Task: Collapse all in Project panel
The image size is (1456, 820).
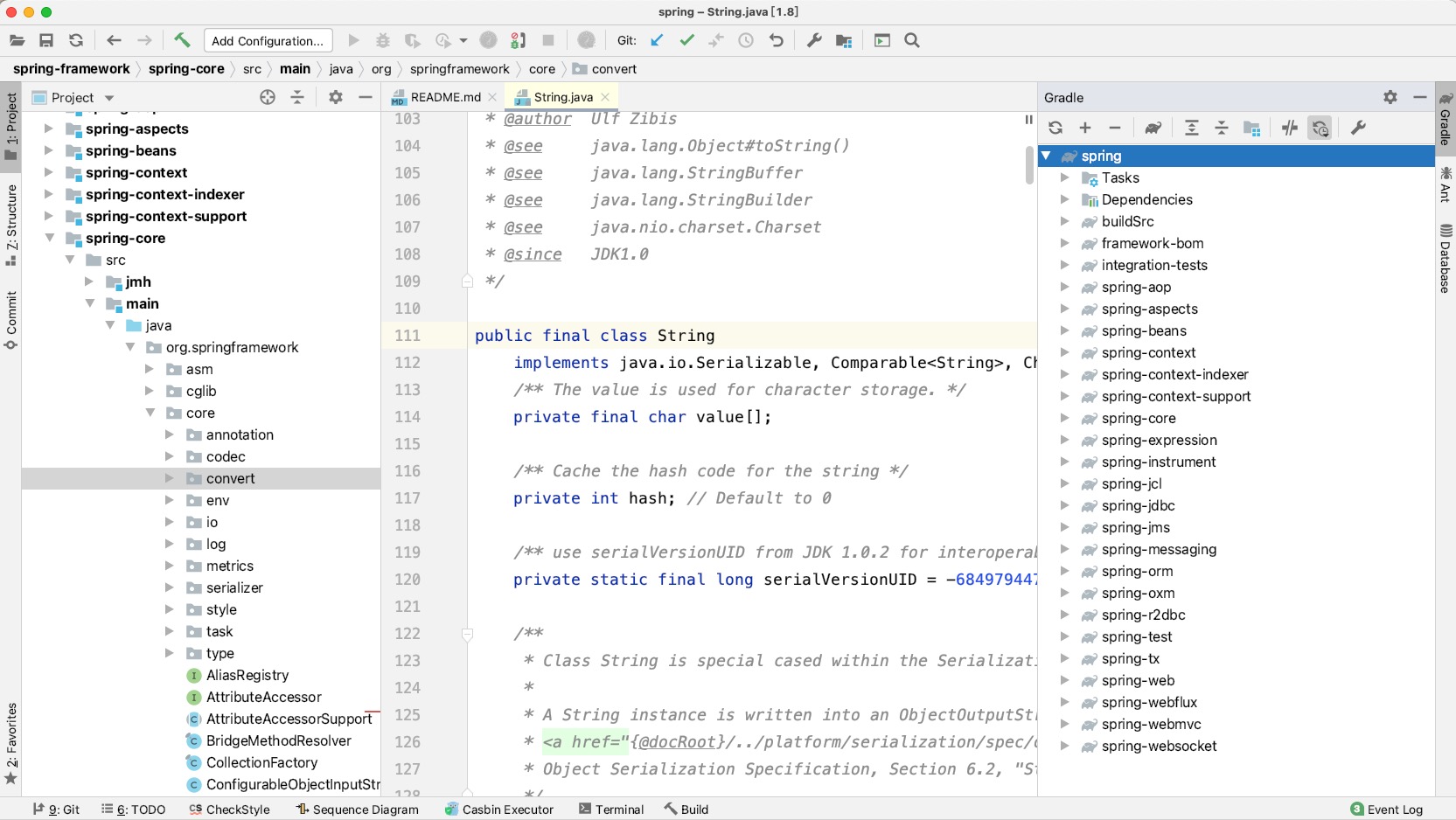Action: click(297, 97)
